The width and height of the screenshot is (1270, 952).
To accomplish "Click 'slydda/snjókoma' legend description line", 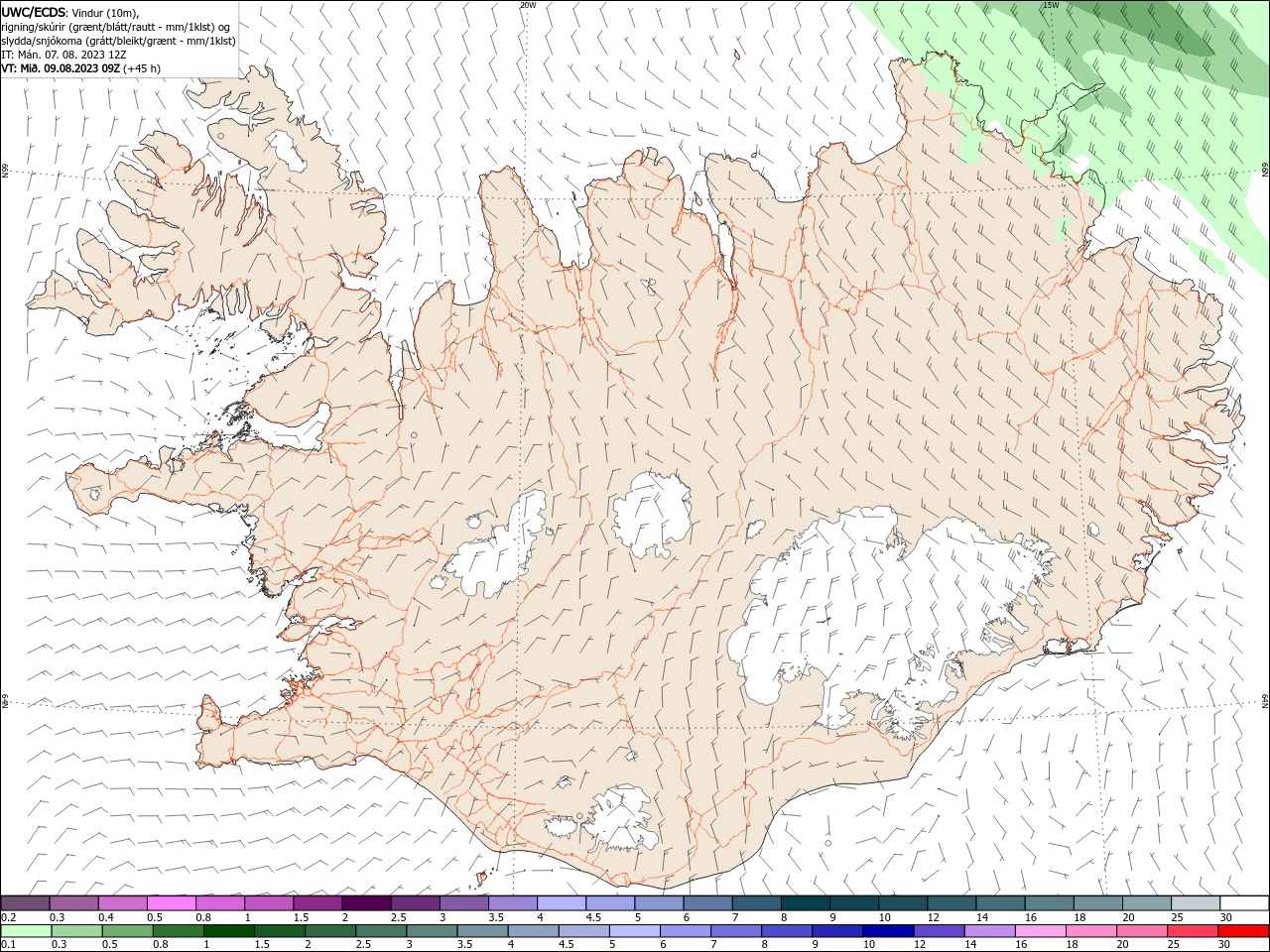I will coord(118,41).
